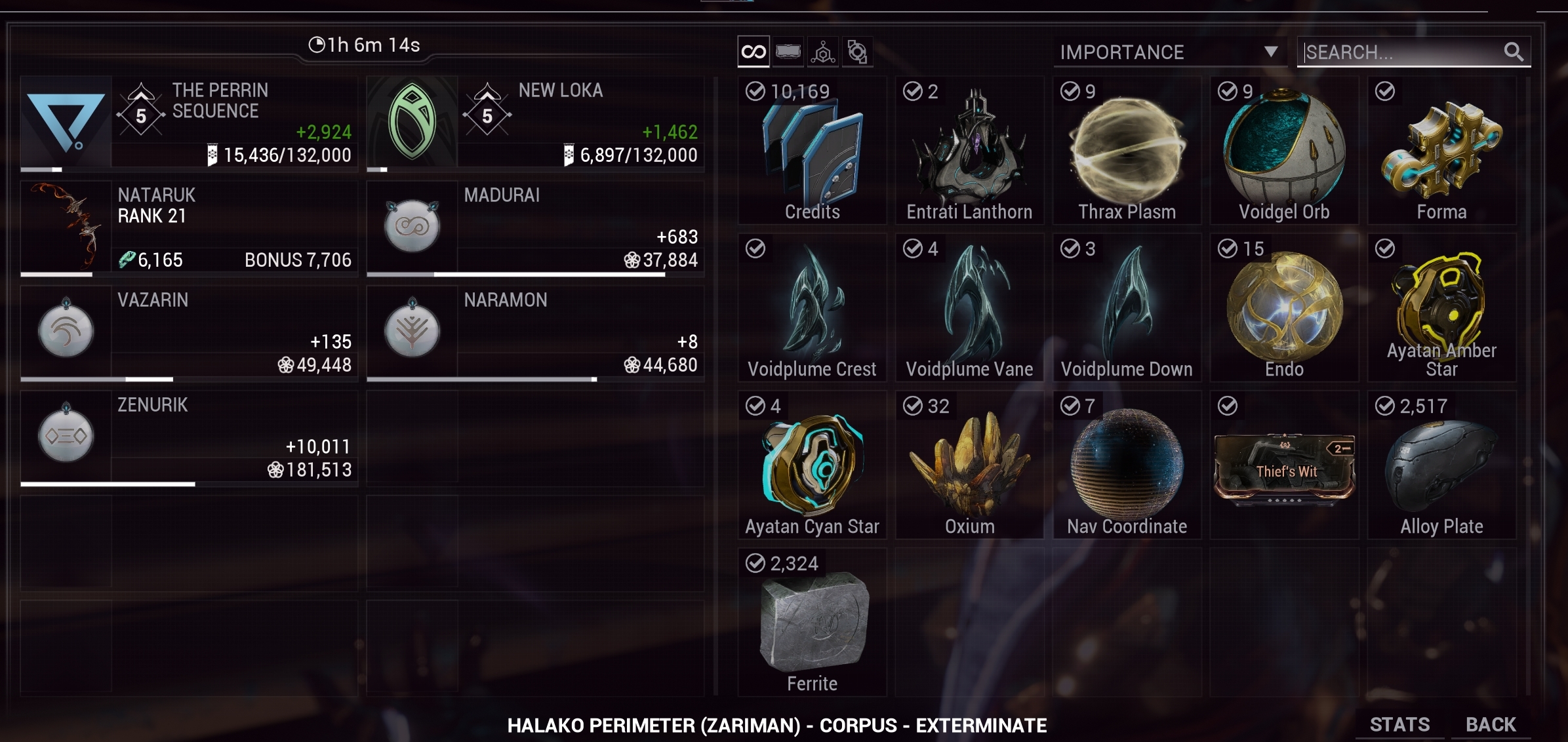Screen dimensions: 1568x742
Task: Select the infinity all-items filter icon
Action: pos(754,52)
